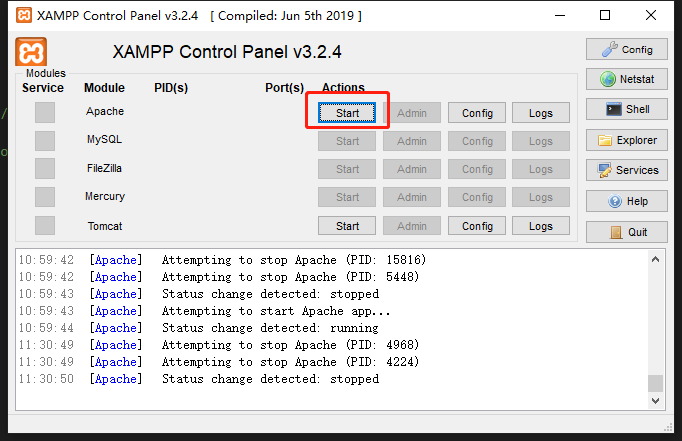
Task: Click the log scrollbar up arrow
Action: tap(655, 260)
